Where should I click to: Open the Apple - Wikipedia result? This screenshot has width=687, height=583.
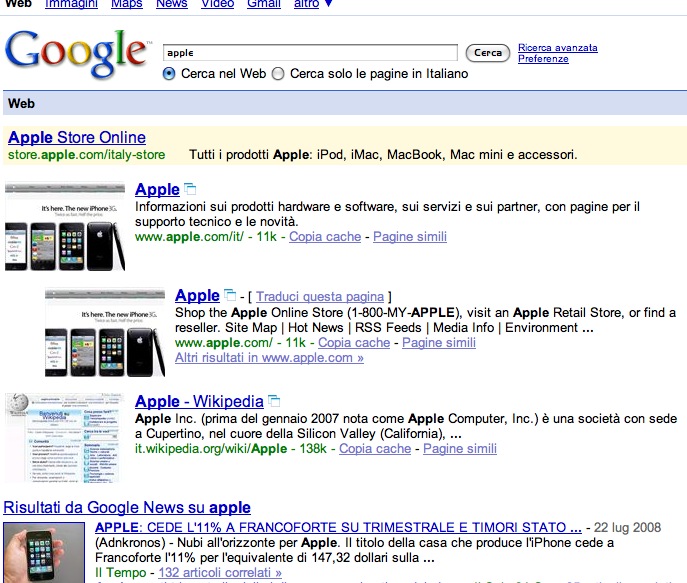coord(199,401)
